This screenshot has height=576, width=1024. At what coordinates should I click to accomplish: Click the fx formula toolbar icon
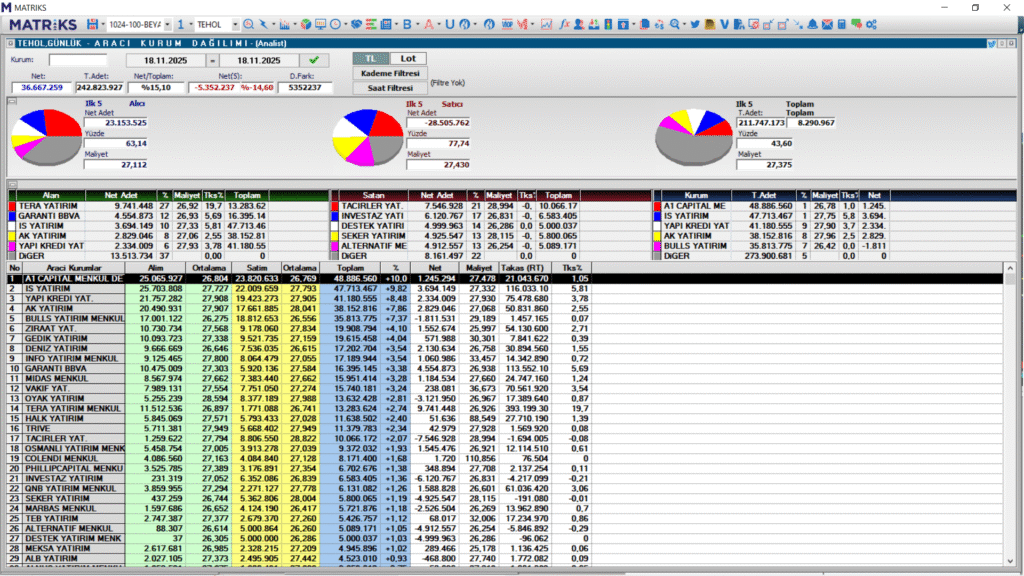[x=565, y=24]
